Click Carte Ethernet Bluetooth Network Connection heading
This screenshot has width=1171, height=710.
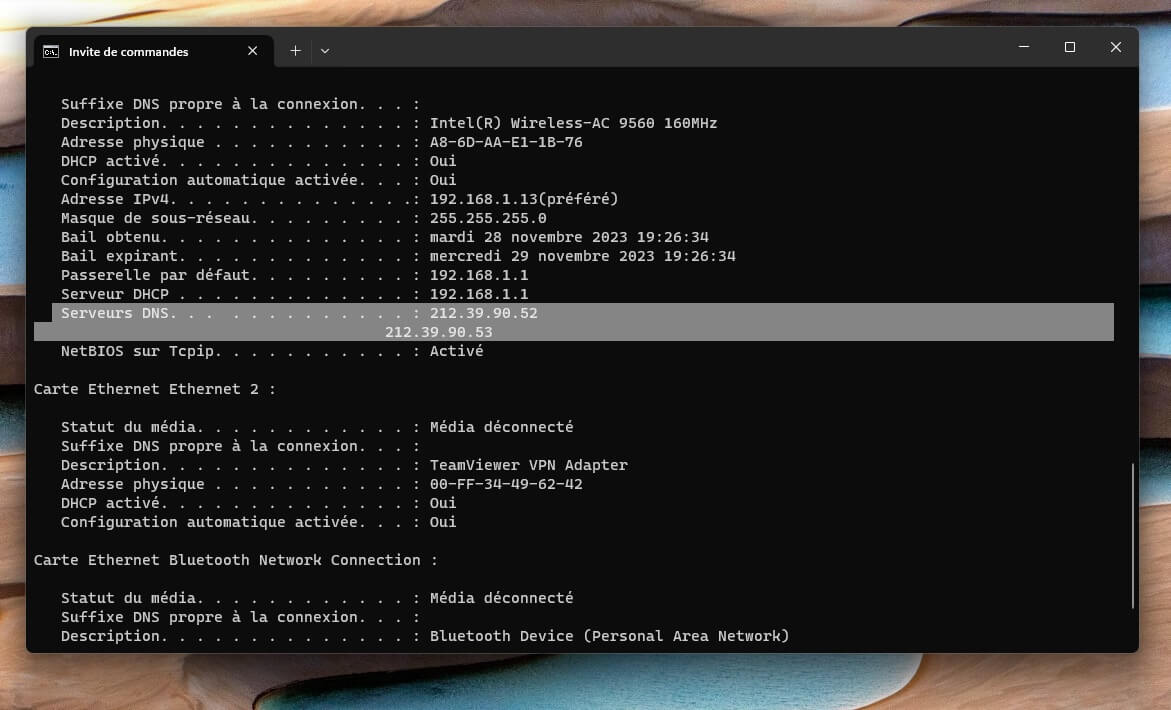pyautogui.click(x=235, y=560)
